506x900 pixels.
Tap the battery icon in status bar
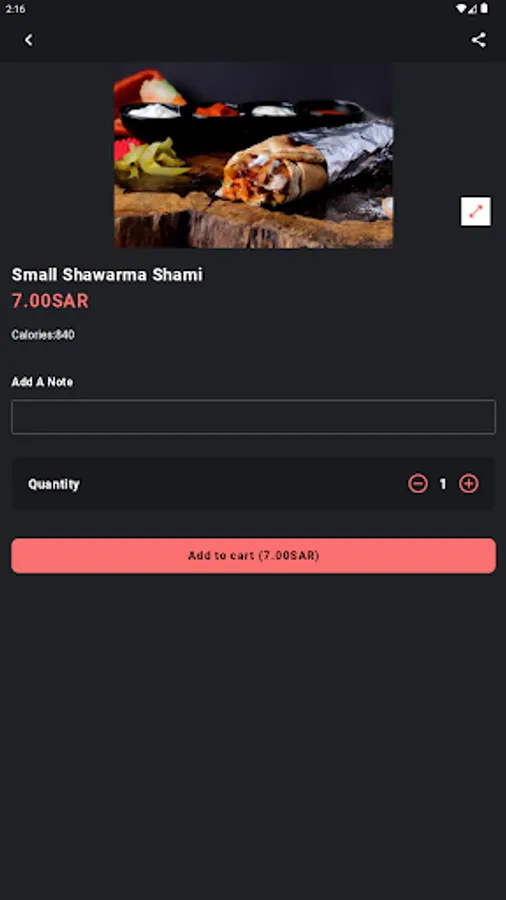pyautogui.click(x=485, y=9)
